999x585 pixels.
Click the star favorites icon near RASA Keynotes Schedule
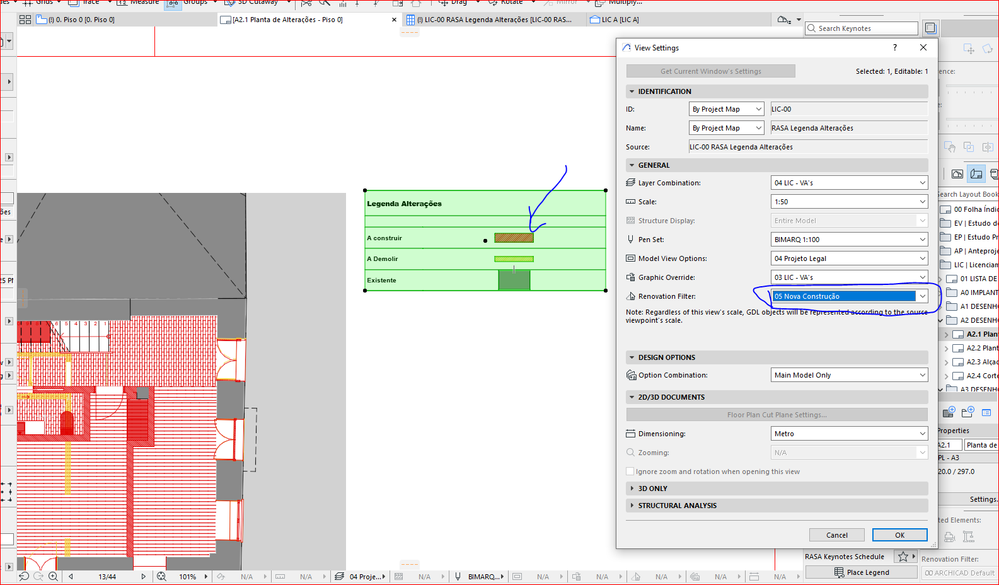pyautogui.click(x=903, y=556)
